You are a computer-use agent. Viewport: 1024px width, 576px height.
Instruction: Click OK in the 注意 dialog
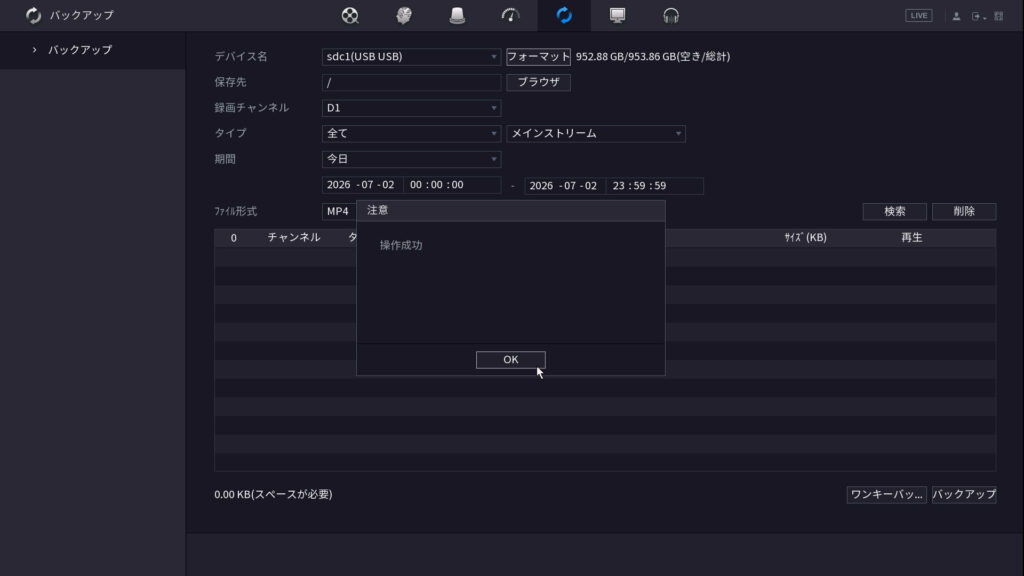pyautogui.click(x=510, y=360)
